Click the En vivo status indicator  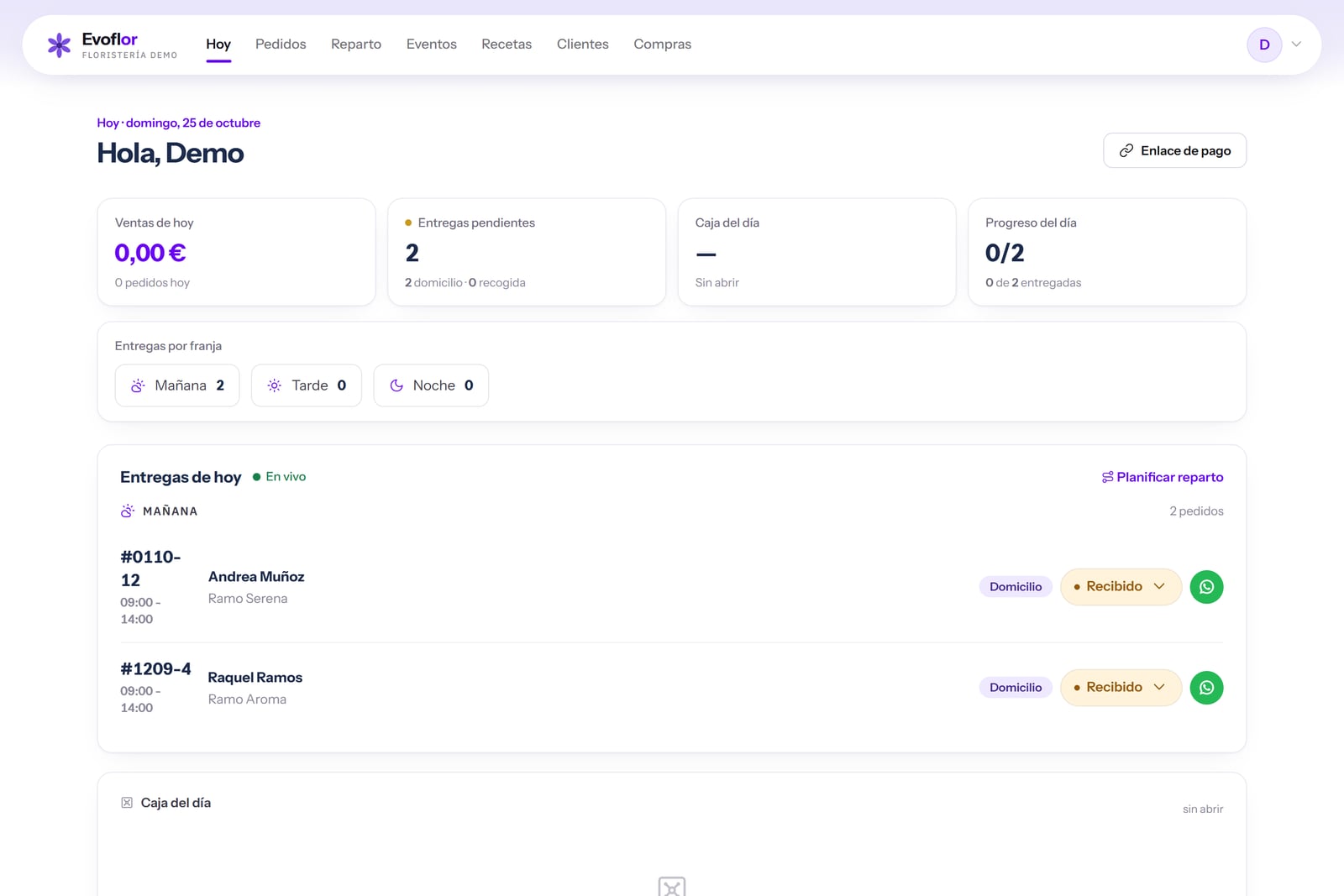[280, 477]
